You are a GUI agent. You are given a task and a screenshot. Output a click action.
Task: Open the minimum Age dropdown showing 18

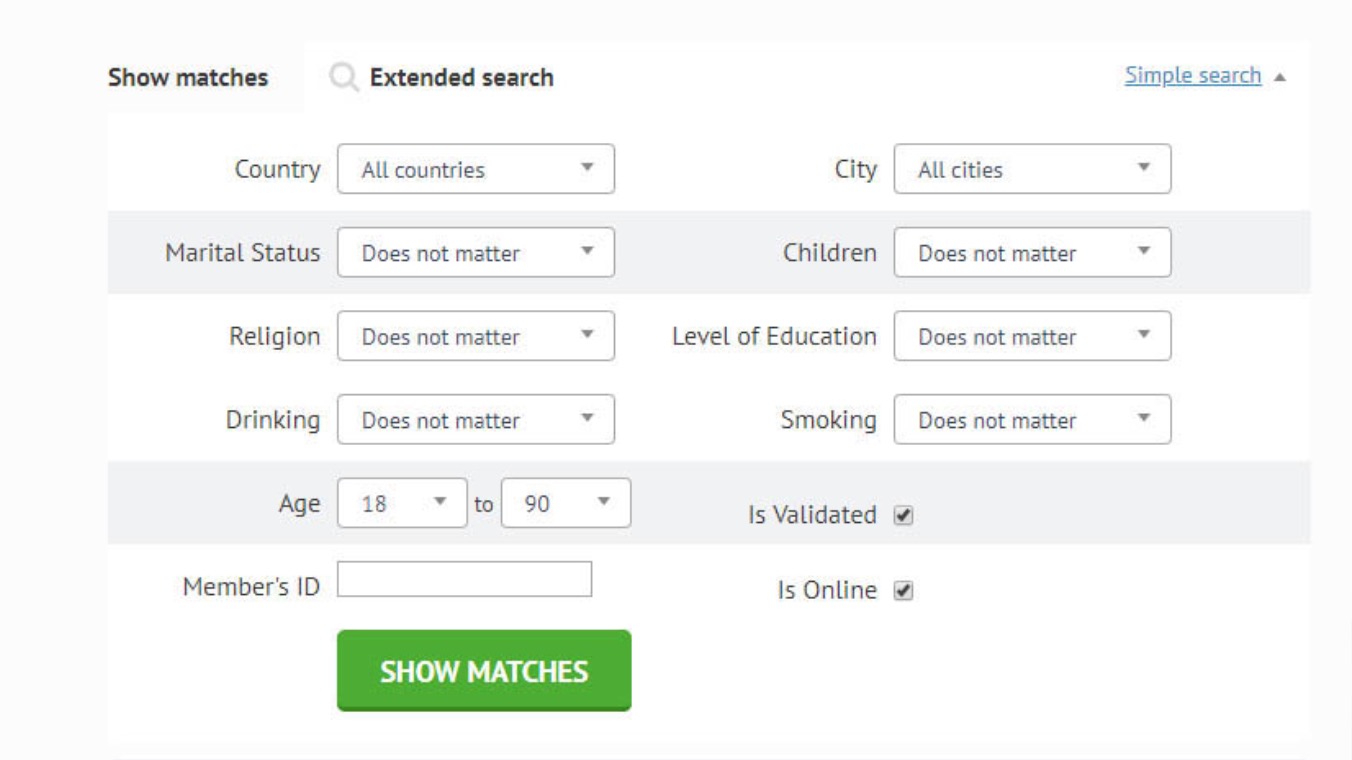click(402, 503)
